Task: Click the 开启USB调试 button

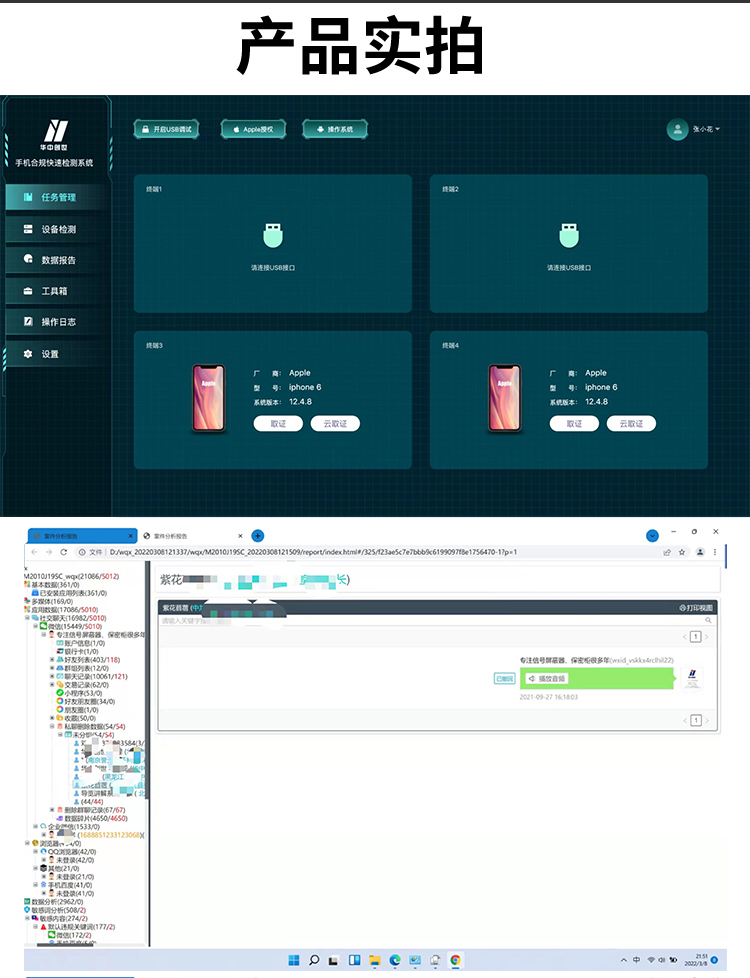Action: [167, 129]
